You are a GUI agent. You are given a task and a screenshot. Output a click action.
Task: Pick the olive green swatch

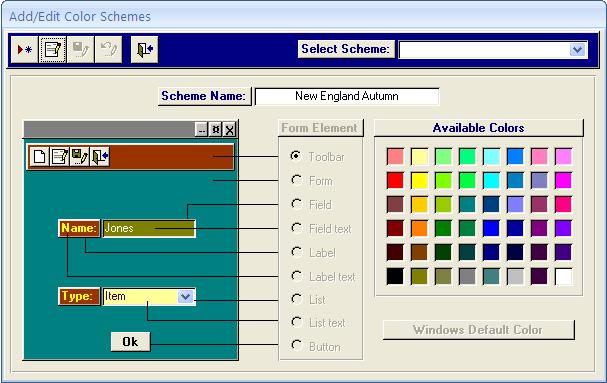(x=419, y=277)
